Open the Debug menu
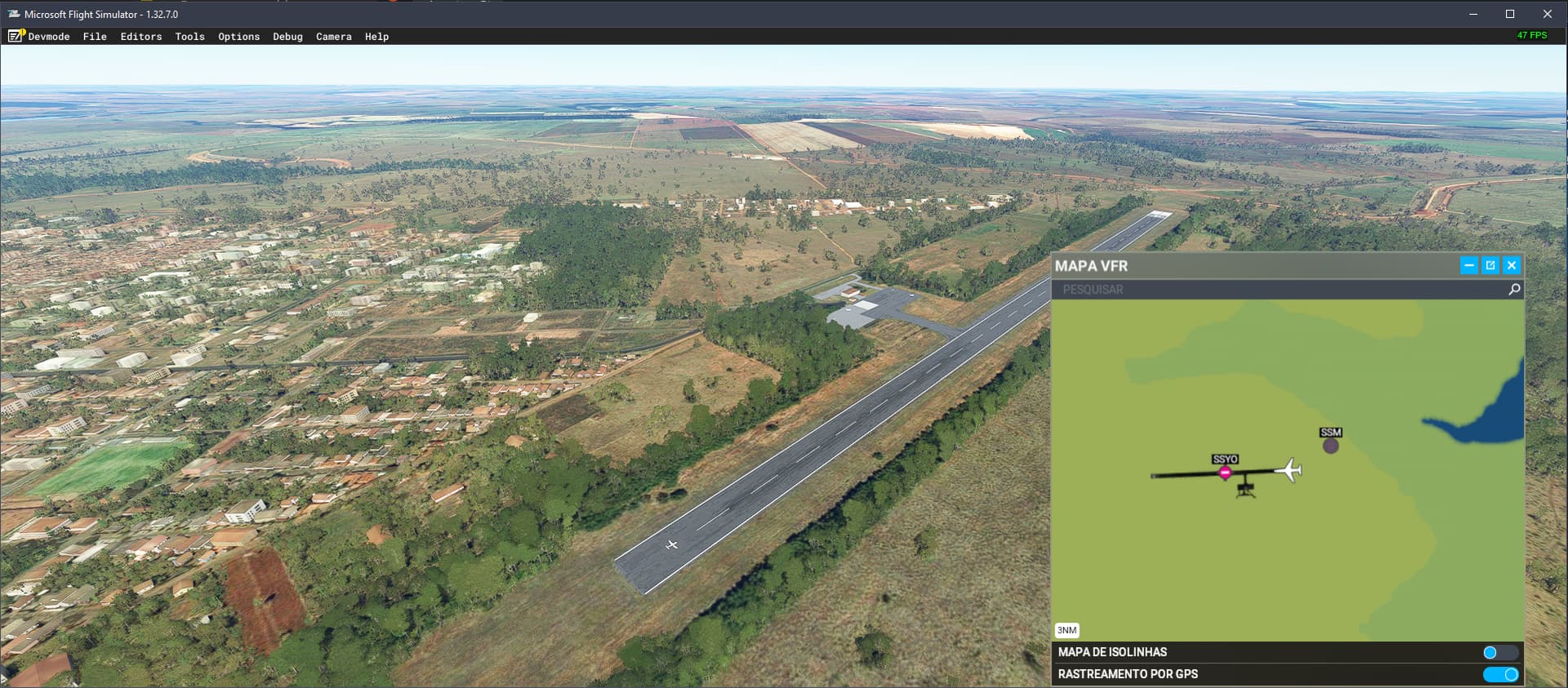The width and height of the screenshot is (1568, 688). click(x=287, y=37)
